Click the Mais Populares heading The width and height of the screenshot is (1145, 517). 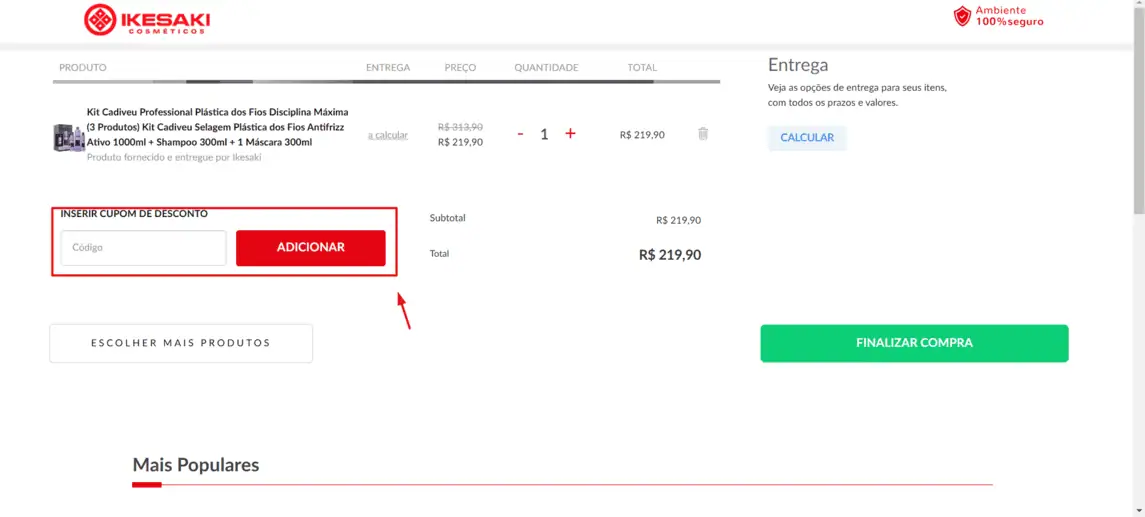196,464
